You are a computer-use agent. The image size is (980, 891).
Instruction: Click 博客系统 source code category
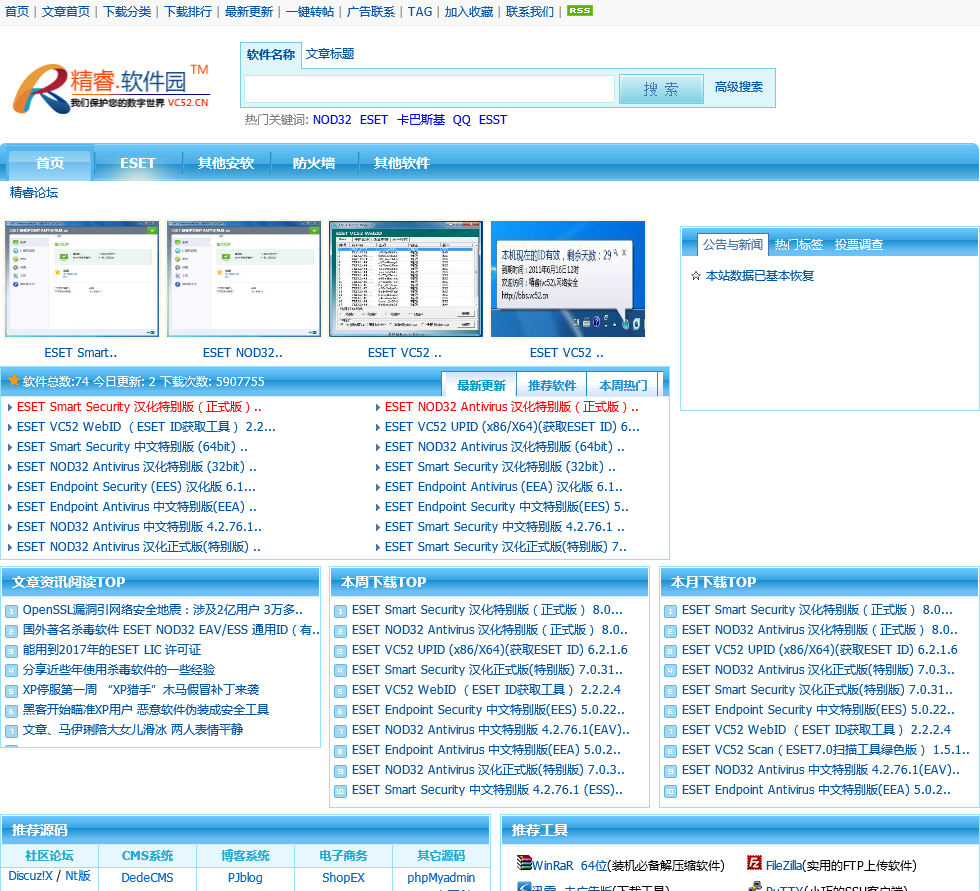click(245, 855)
